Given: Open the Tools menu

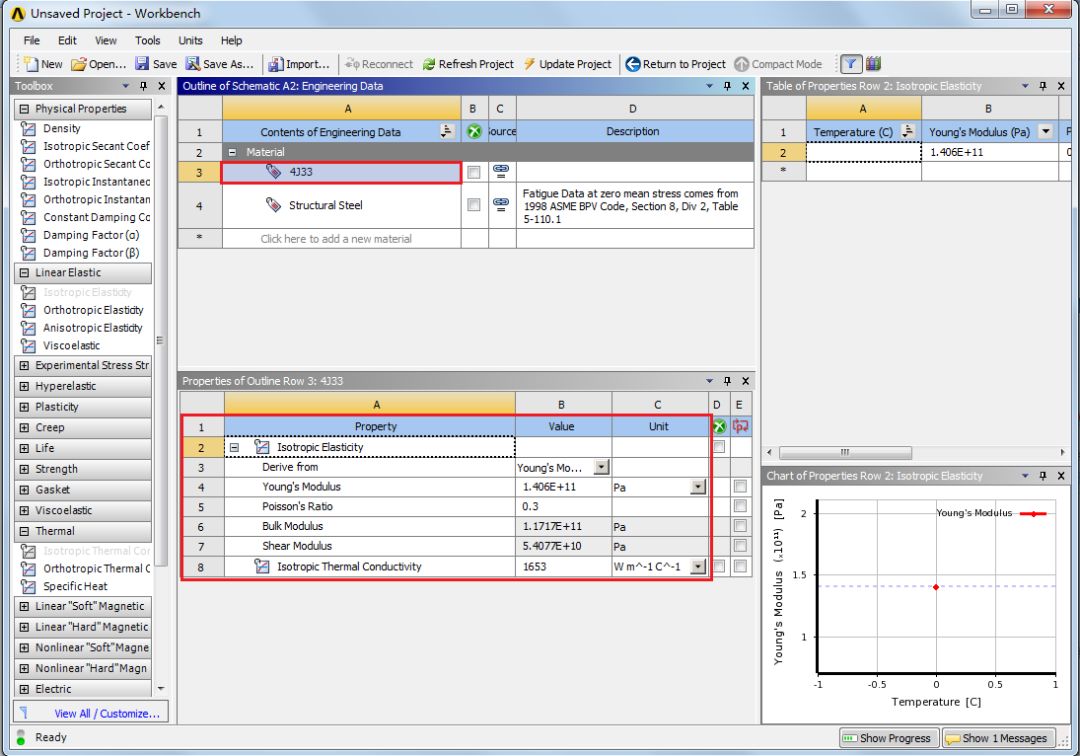Looking at the screenshot, I should 147,41.
